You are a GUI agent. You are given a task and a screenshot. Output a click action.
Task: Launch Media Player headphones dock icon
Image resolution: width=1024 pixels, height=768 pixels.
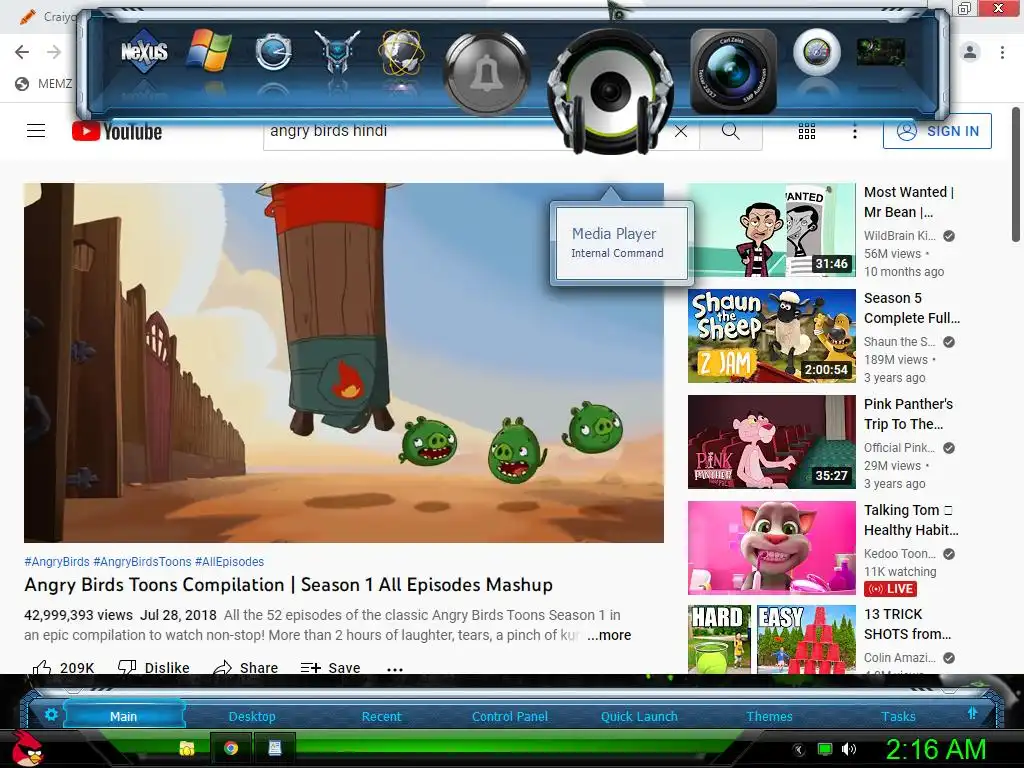610,90
